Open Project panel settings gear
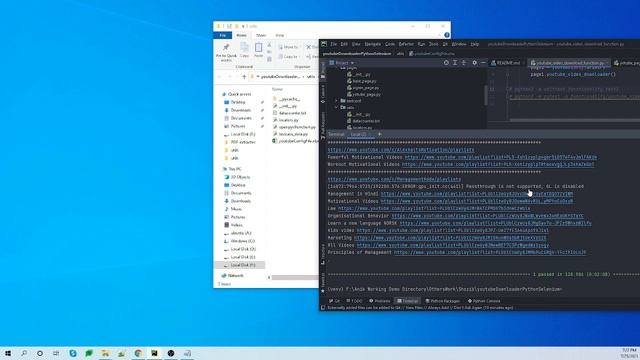The height and width of the screenshot is (360, 640). point(474,63)
